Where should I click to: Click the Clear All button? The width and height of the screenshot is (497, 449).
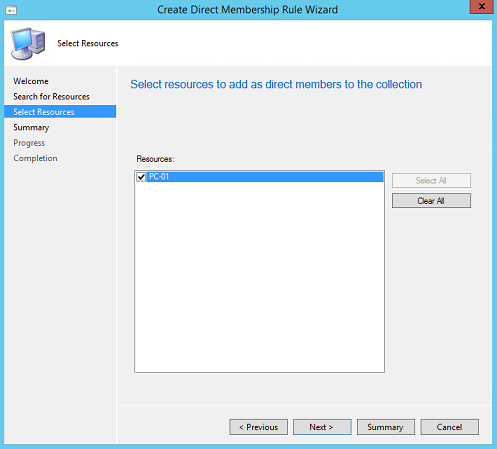pos(431,201)
